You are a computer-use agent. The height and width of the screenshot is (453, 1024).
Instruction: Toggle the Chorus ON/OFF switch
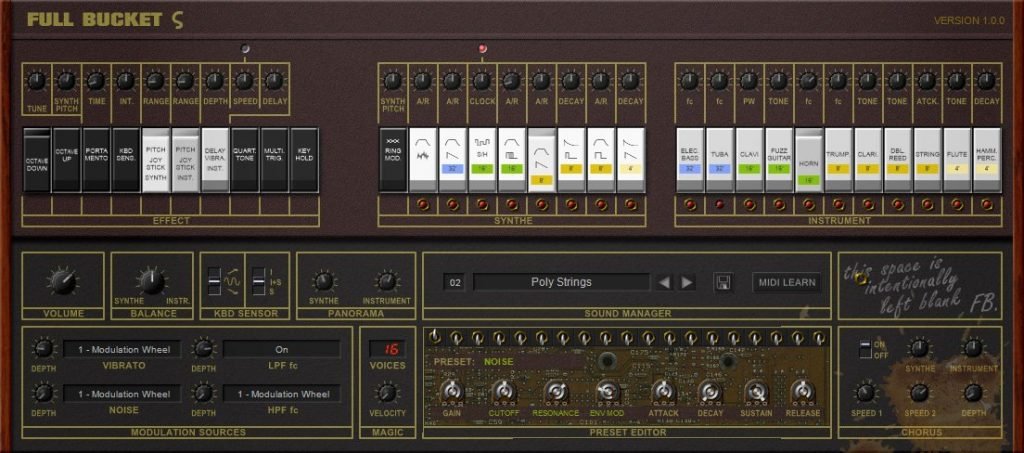864,349
